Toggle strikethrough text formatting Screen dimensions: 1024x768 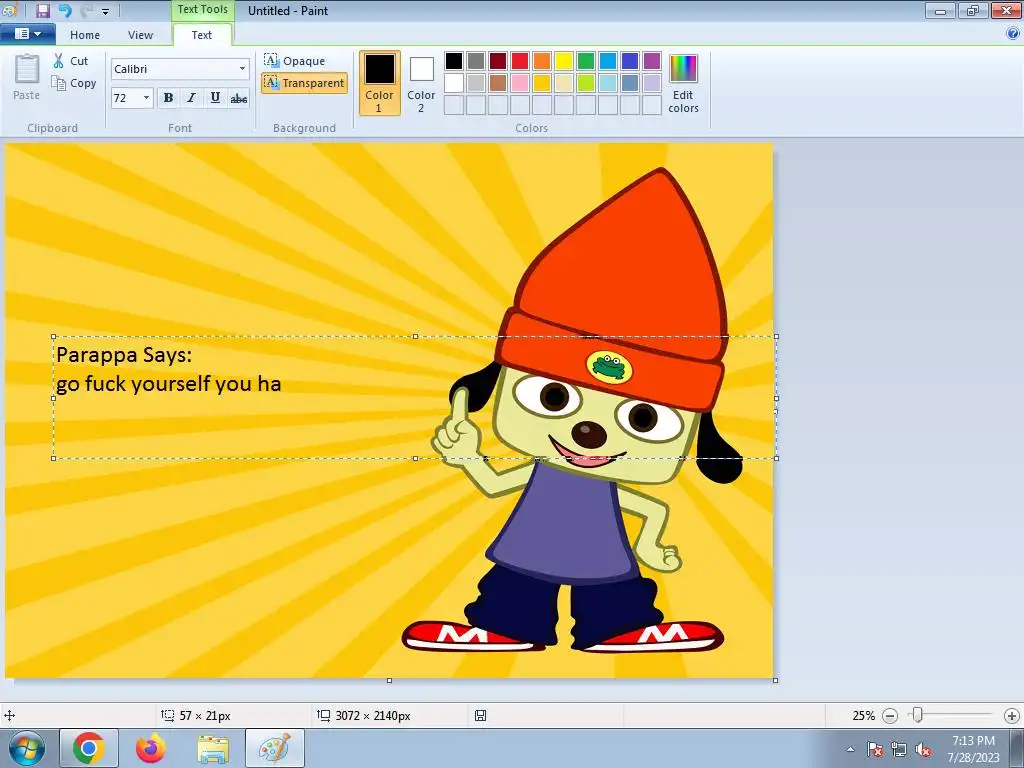click(238, 98)
